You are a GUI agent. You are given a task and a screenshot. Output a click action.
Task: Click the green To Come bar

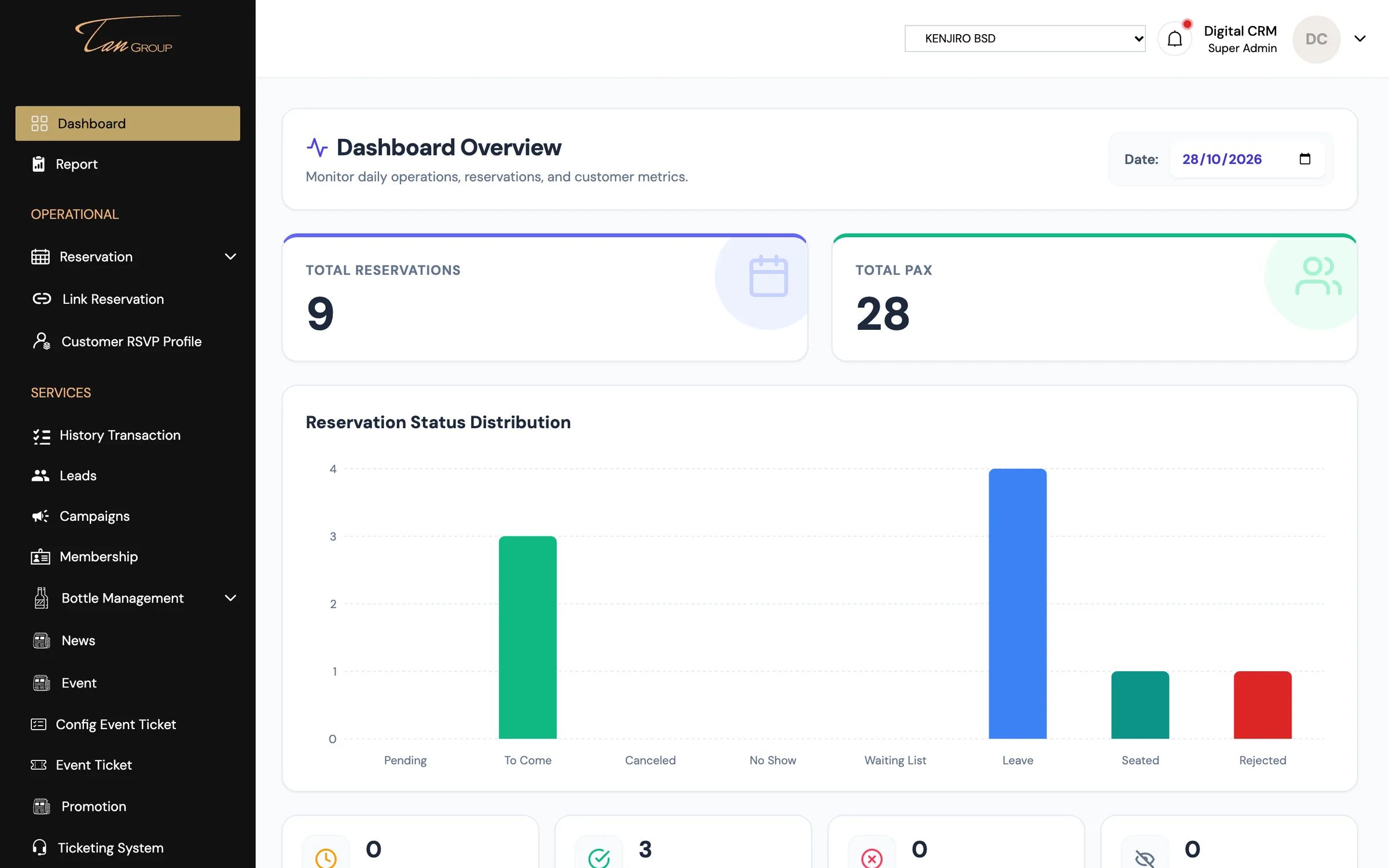click(x=528, y=637)
